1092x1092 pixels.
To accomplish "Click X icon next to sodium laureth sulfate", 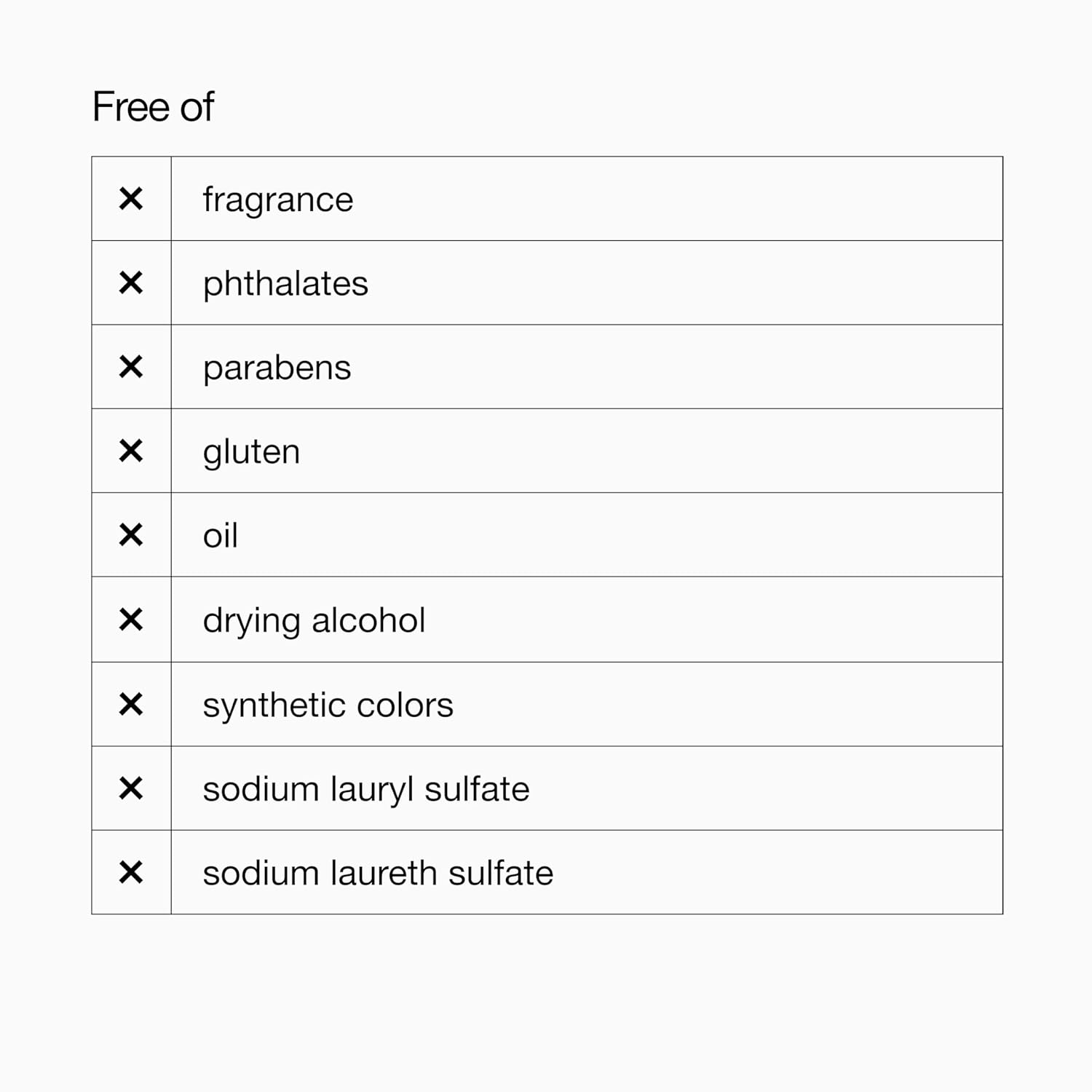I will [131, 872].
